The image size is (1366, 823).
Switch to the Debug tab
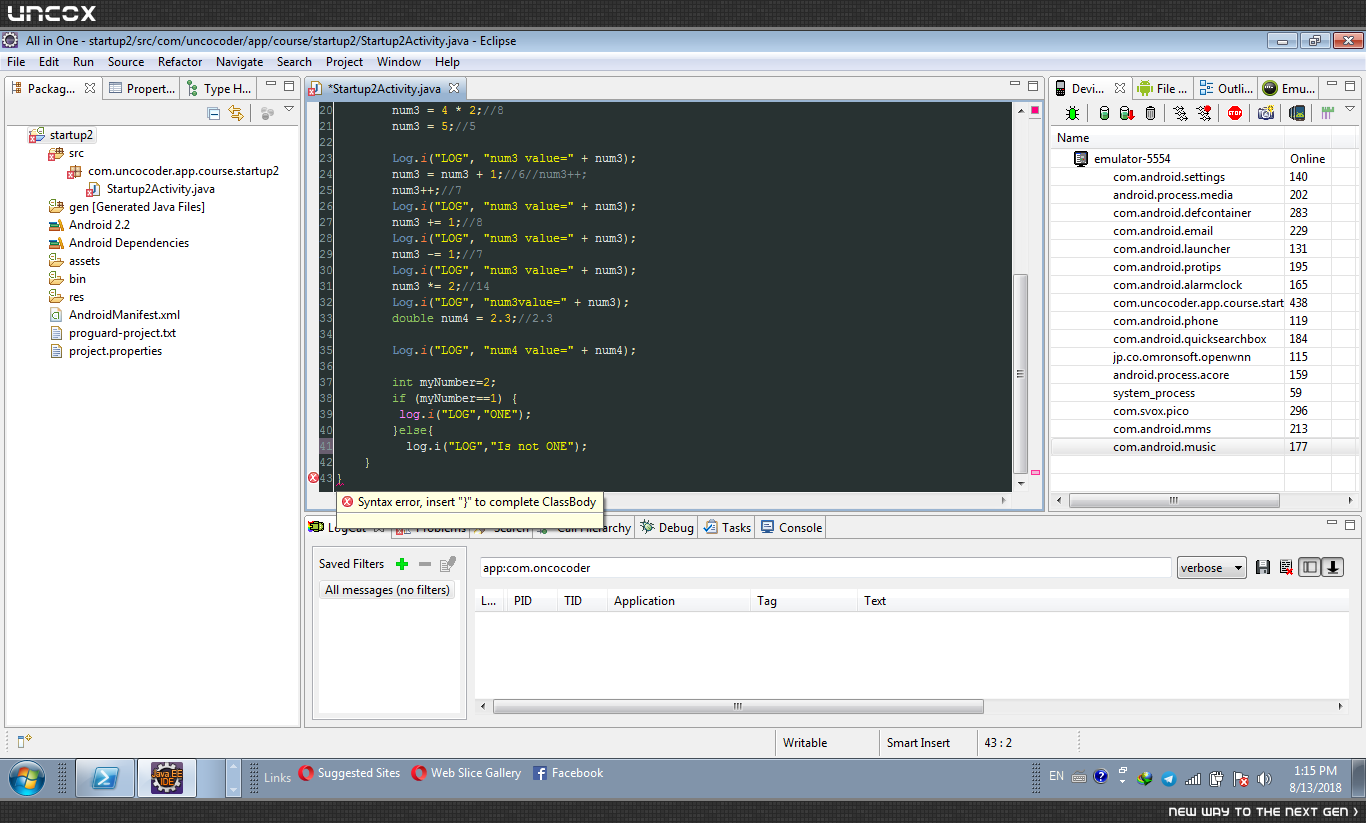[x=667, y=528]
